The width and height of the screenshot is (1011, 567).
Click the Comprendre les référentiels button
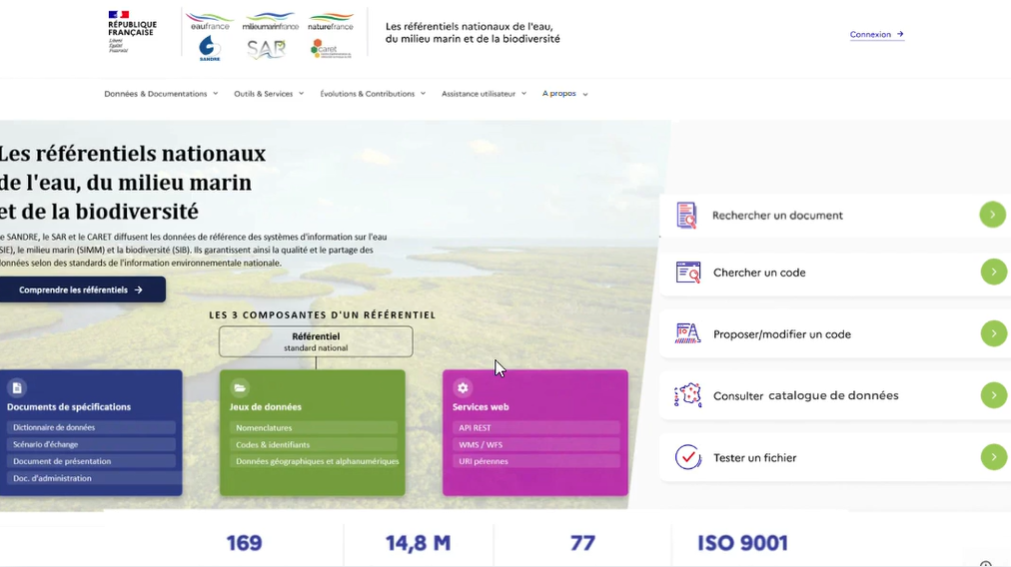[x=81, y=290]
